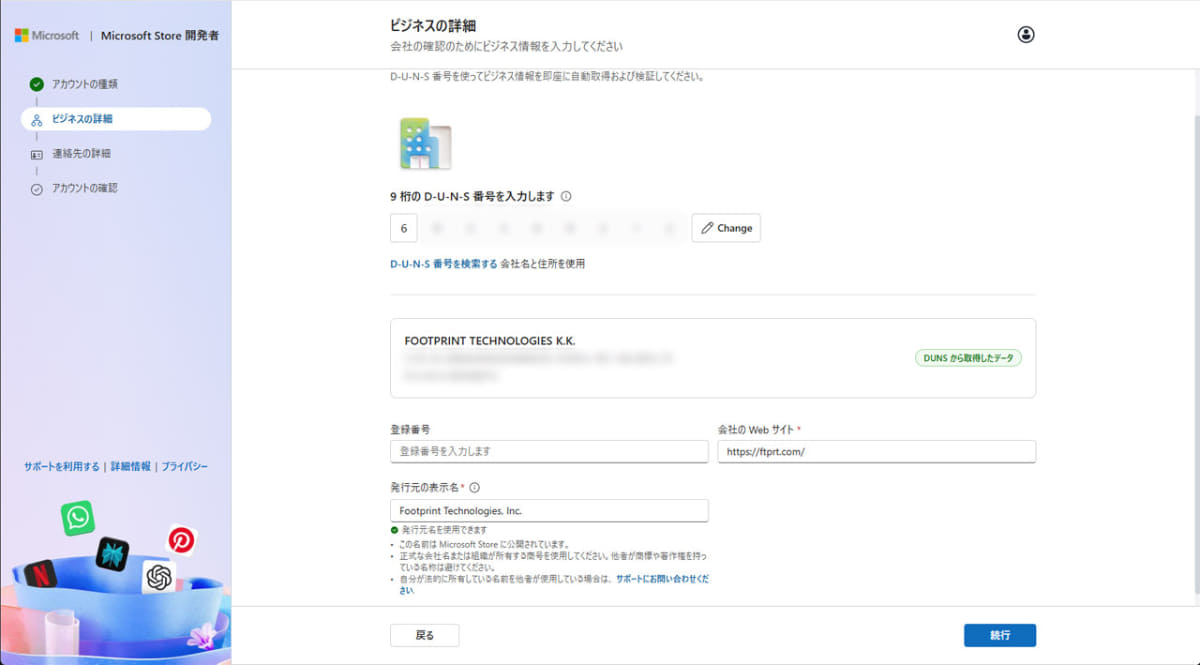The image size is (1200, 665).
Task: Click the green checkmark beside アカウントの種類
Action: [37, 84]
